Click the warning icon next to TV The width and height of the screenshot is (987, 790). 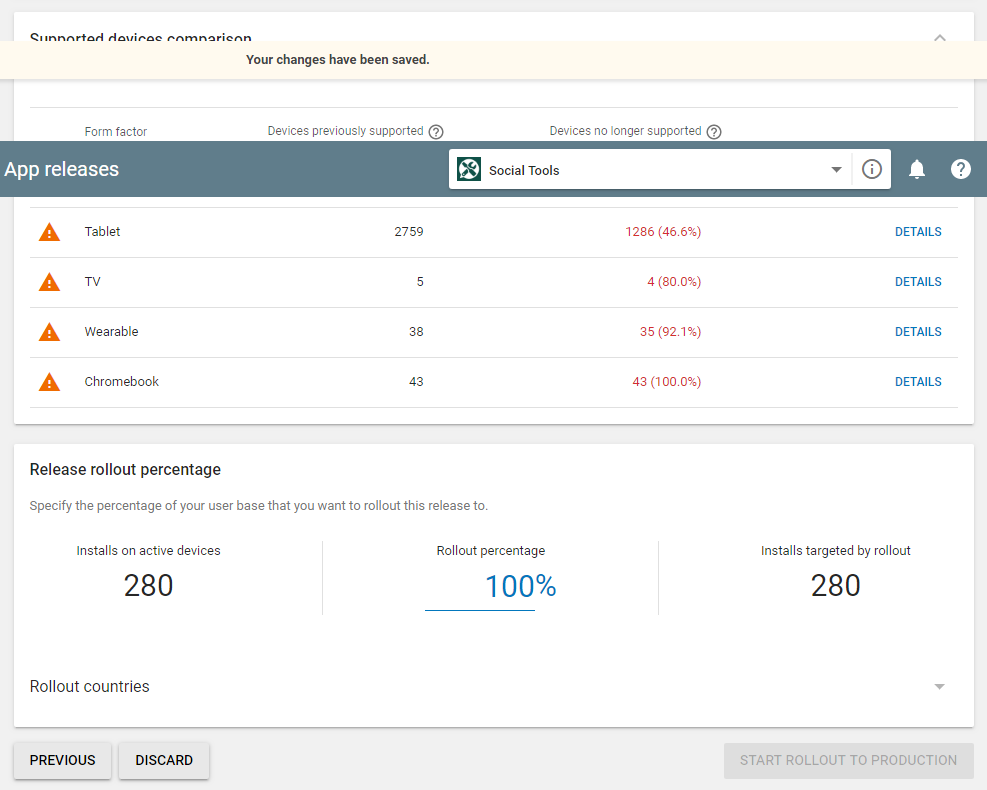point(49,282)
